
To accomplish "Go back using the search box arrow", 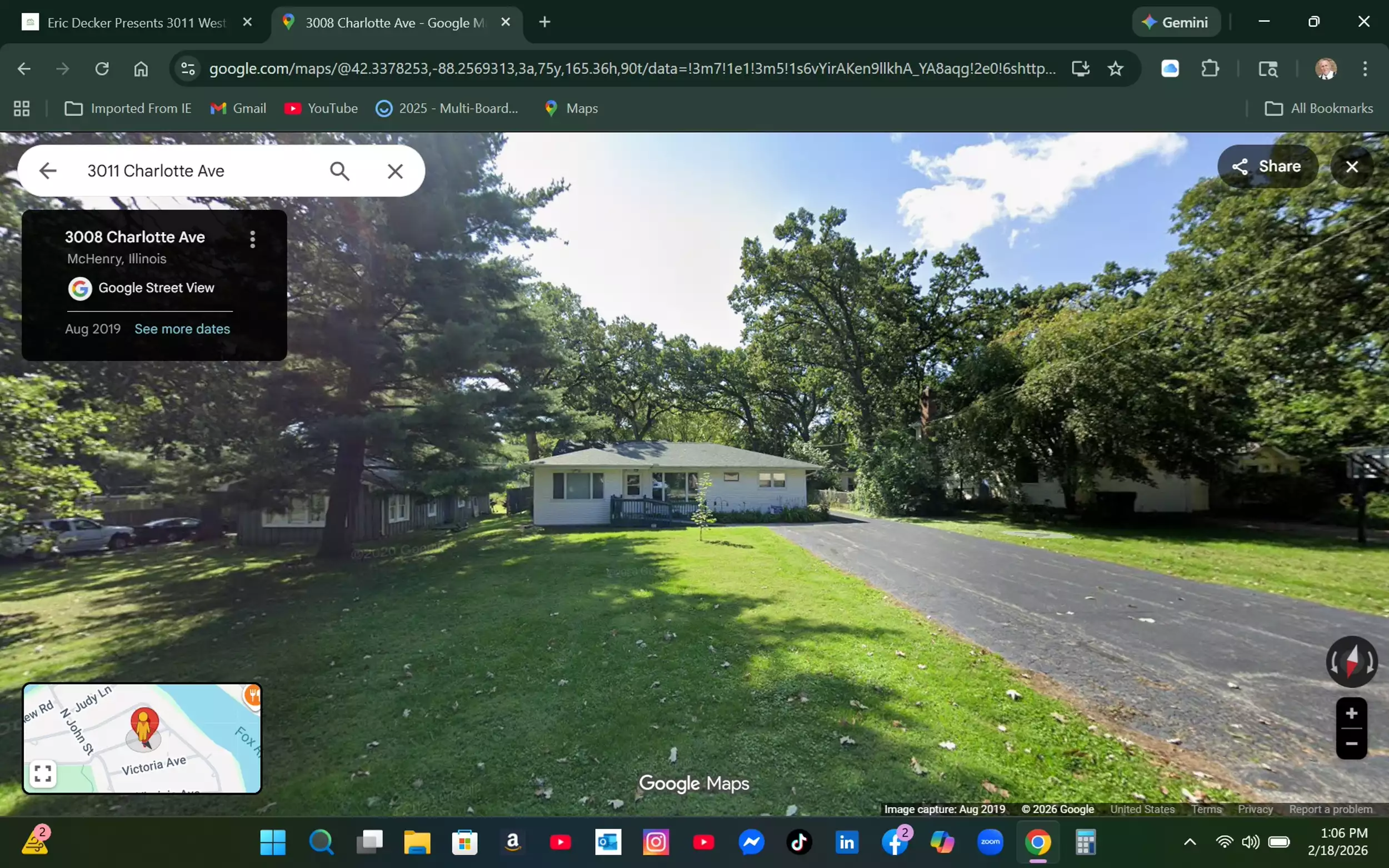I will pos(48,171).
